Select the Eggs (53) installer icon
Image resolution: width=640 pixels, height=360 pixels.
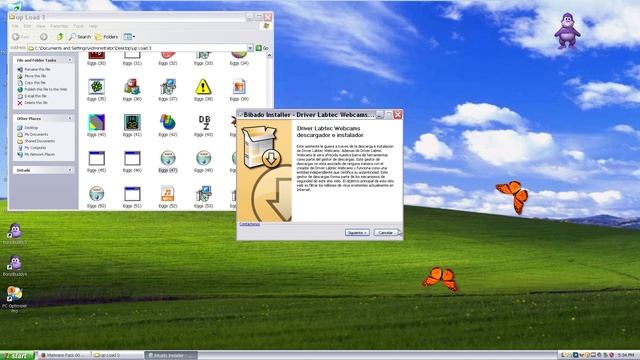[203, 193]
